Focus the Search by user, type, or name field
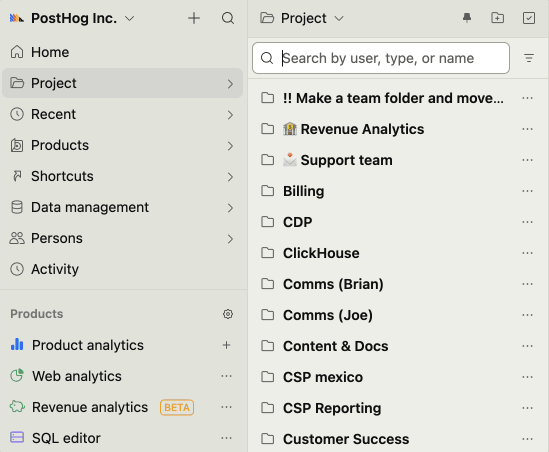The image size is (549, 452). pyautogui.click(x=381, y=58)
